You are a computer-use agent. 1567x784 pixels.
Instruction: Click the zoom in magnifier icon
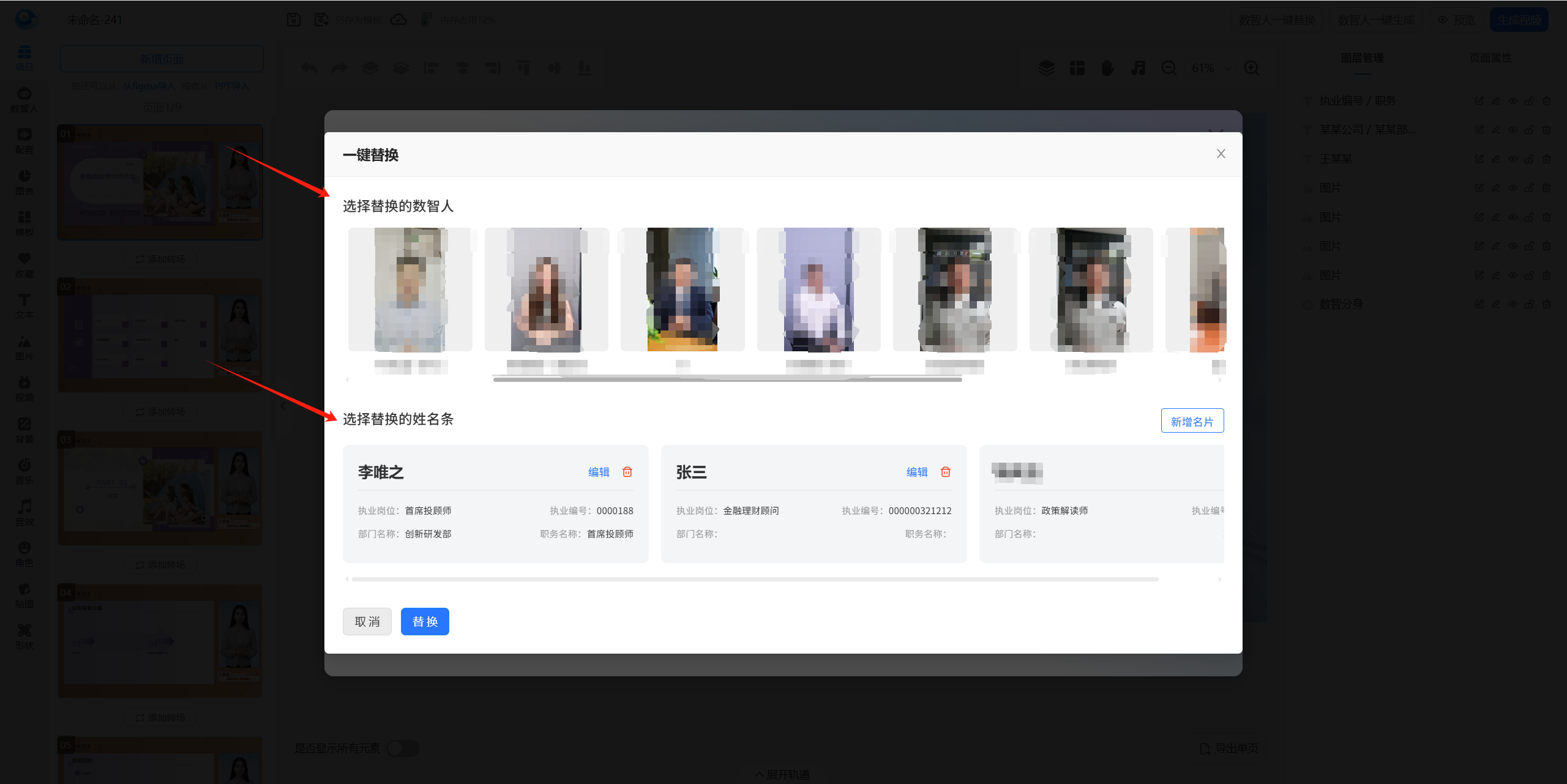tap(1252, 68)
